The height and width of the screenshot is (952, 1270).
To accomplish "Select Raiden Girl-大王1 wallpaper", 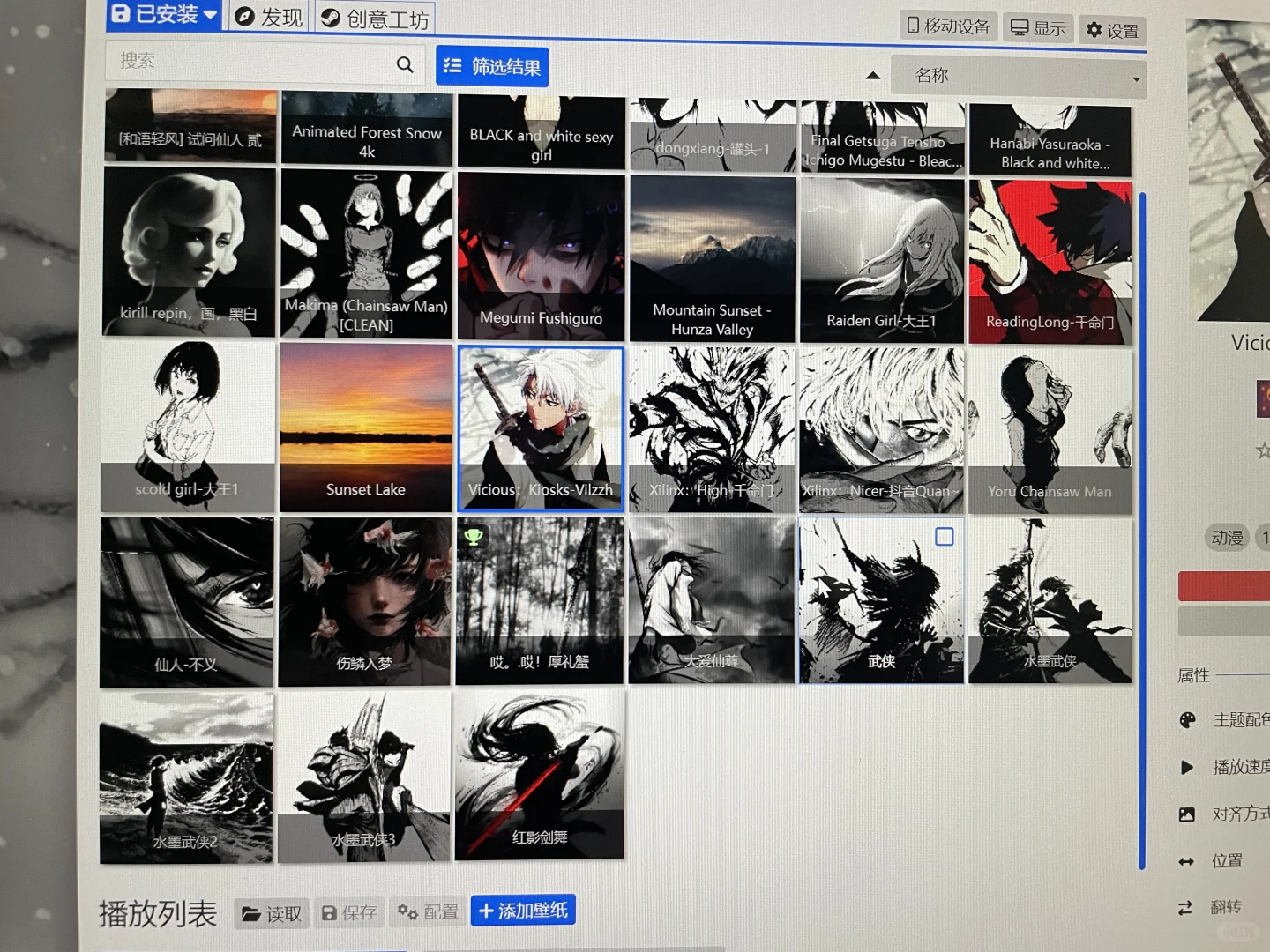I will pos(882,260).
